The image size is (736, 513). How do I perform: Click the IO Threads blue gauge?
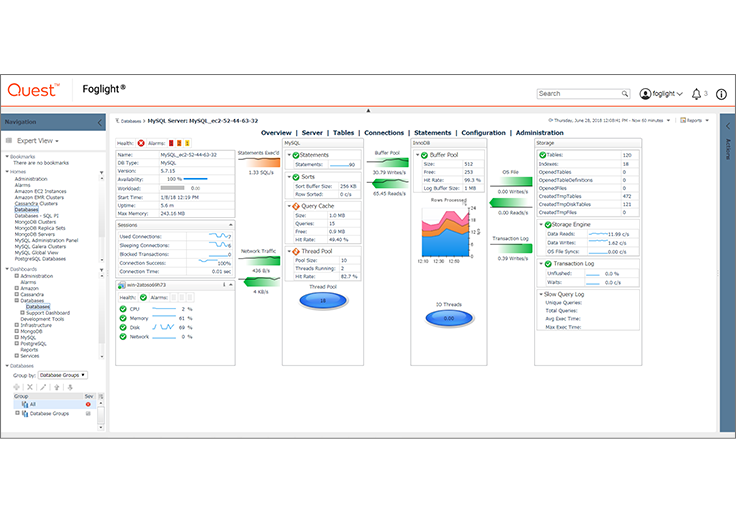click(449, 318)
